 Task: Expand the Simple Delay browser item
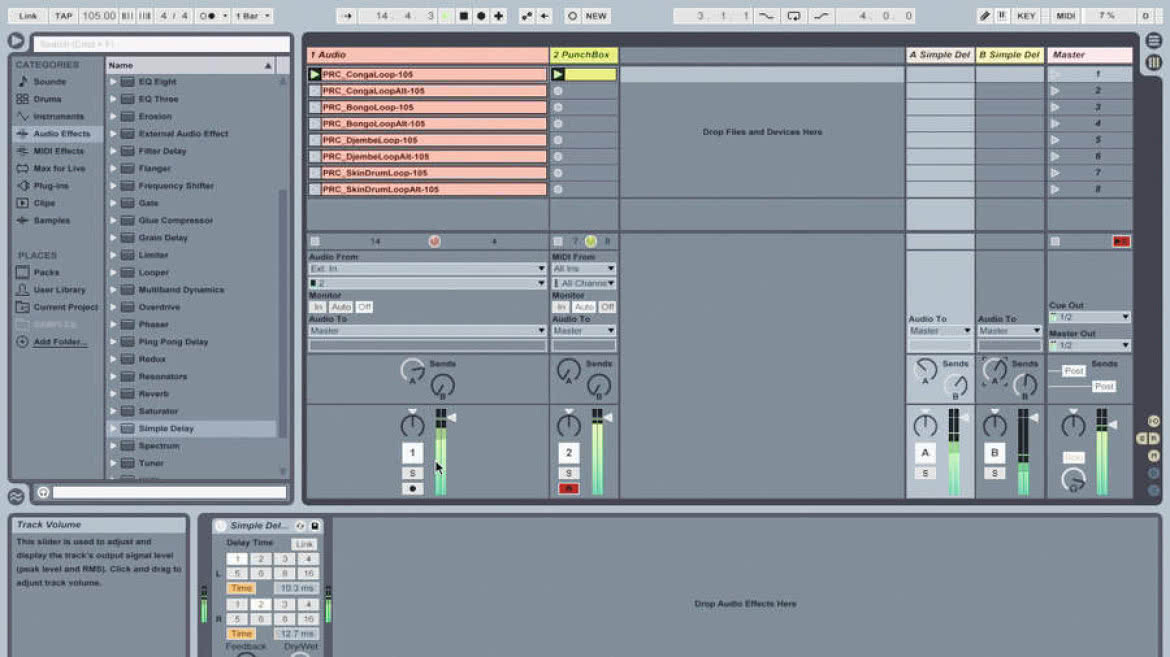(x=113, y=429)
